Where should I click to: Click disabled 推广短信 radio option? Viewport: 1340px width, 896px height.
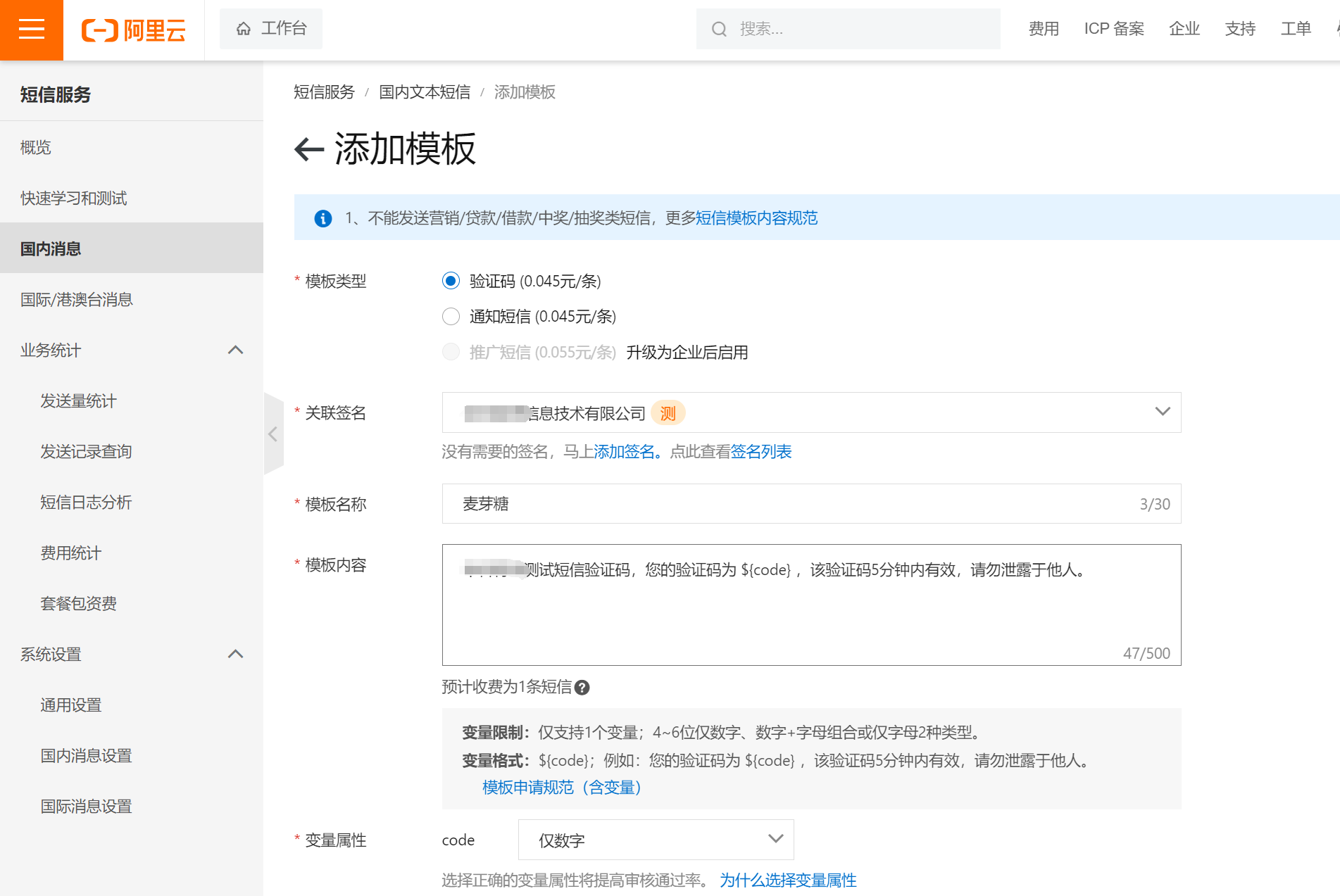(x=451, y=352)
